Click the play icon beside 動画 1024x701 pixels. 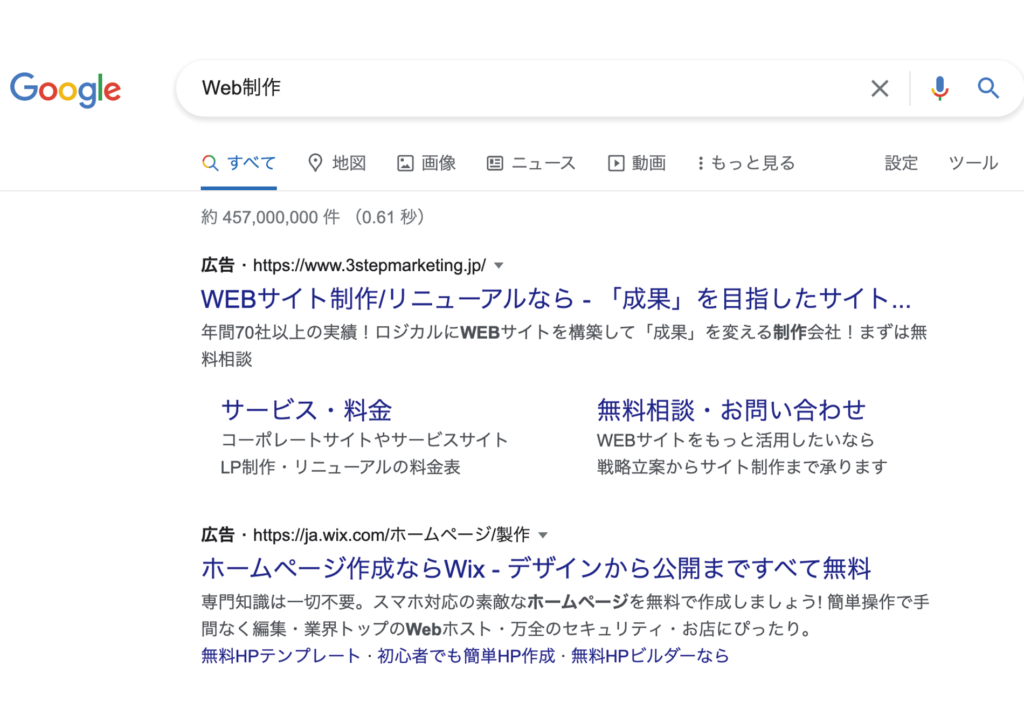[x=616, y=163]
